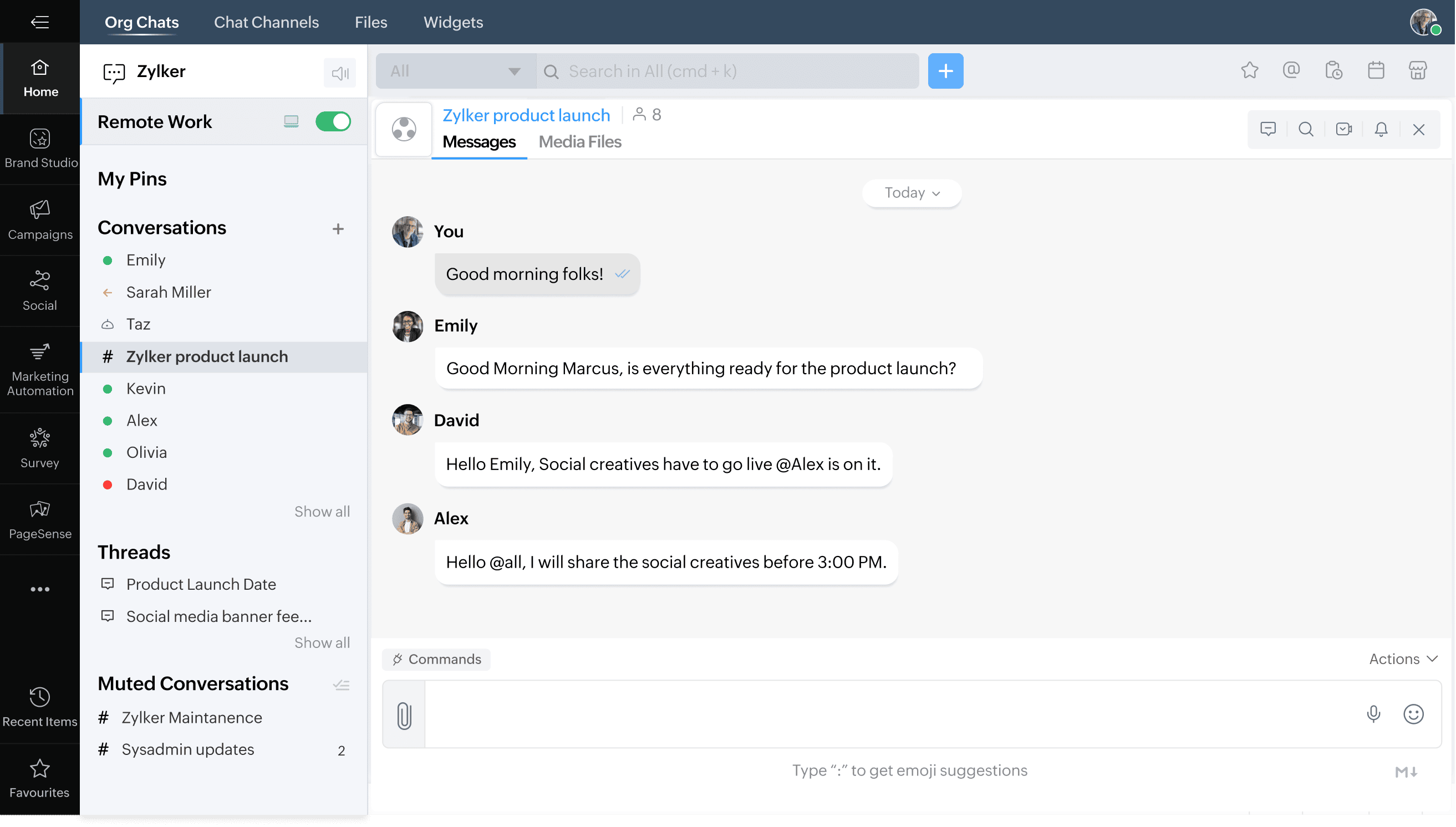Click the channel avatar image in header

click(404, 129)
